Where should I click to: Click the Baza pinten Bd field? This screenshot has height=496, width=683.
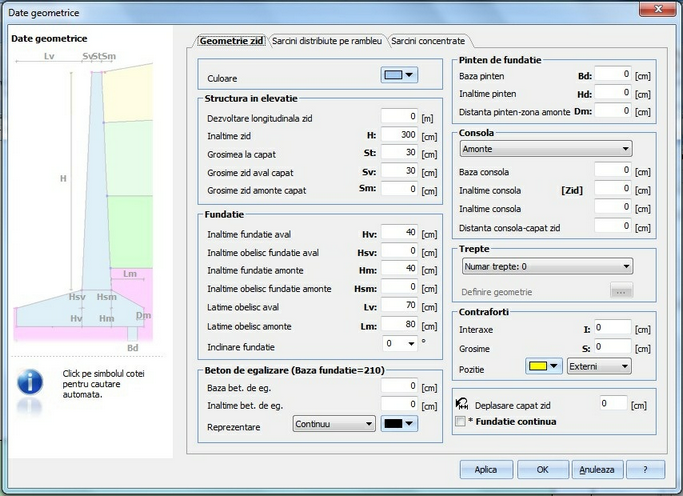613,74
